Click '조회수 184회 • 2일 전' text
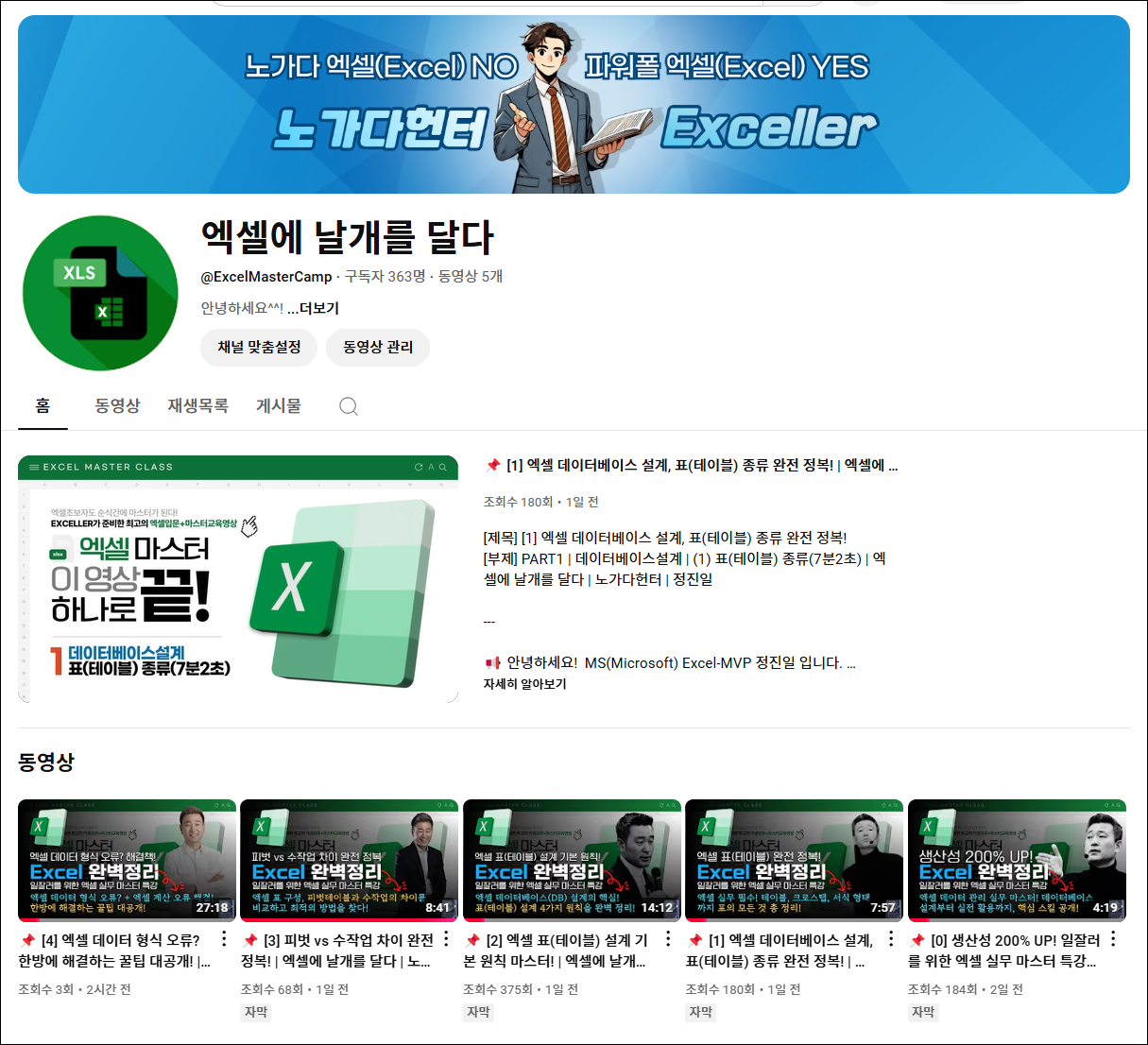 point(966,989)
